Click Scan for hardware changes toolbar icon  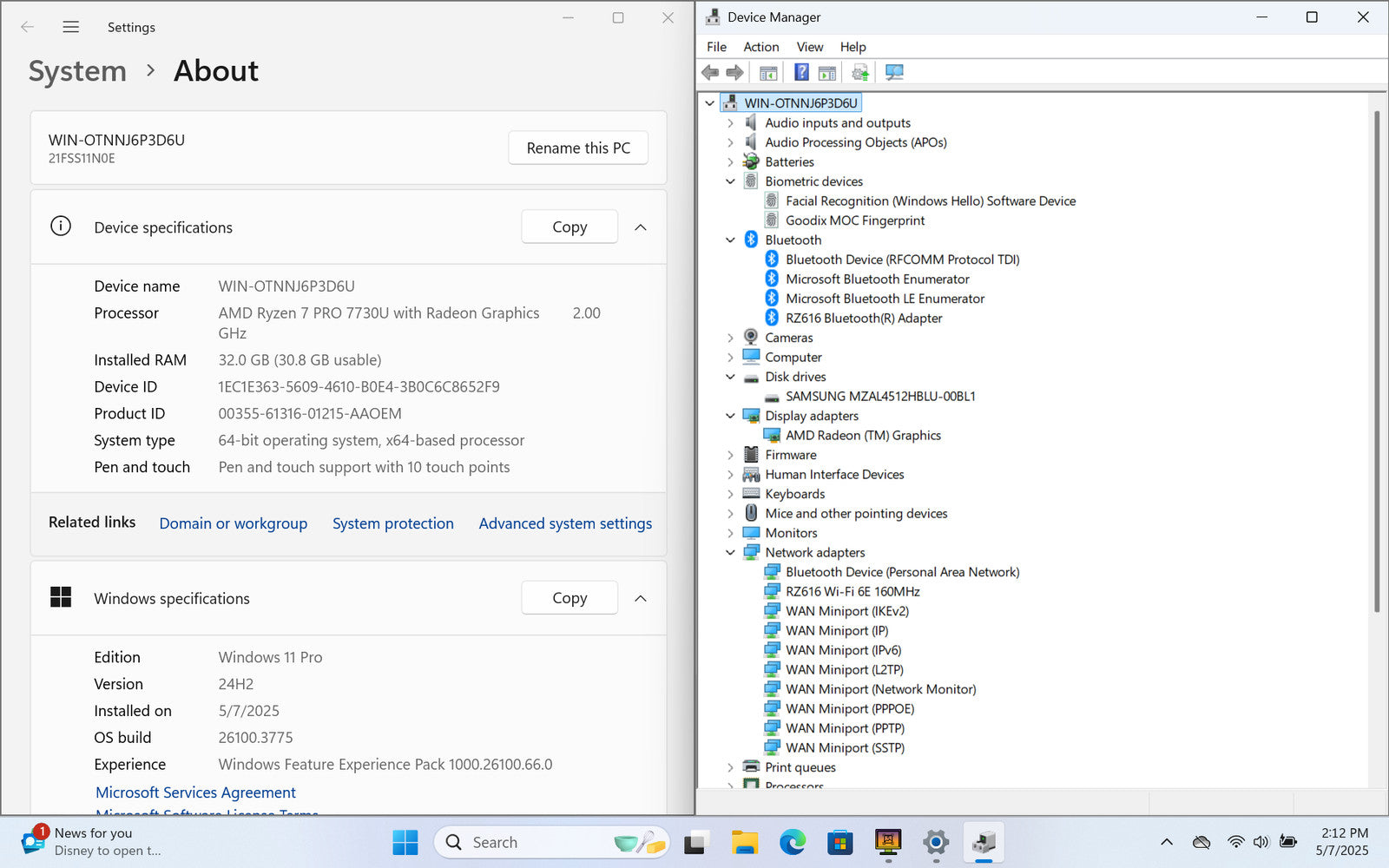tap(894, 72)
